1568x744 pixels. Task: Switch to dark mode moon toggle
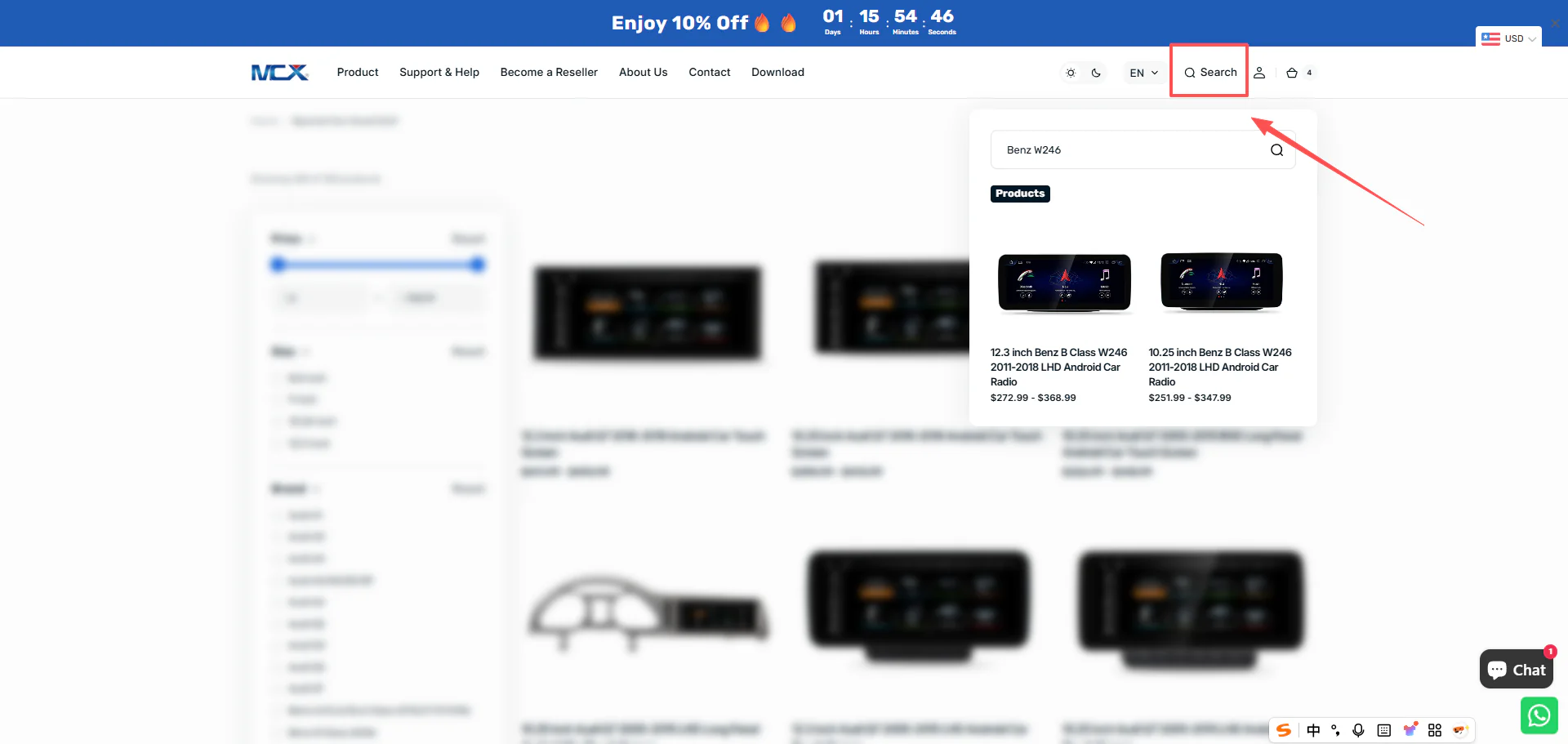(1096, 73)
